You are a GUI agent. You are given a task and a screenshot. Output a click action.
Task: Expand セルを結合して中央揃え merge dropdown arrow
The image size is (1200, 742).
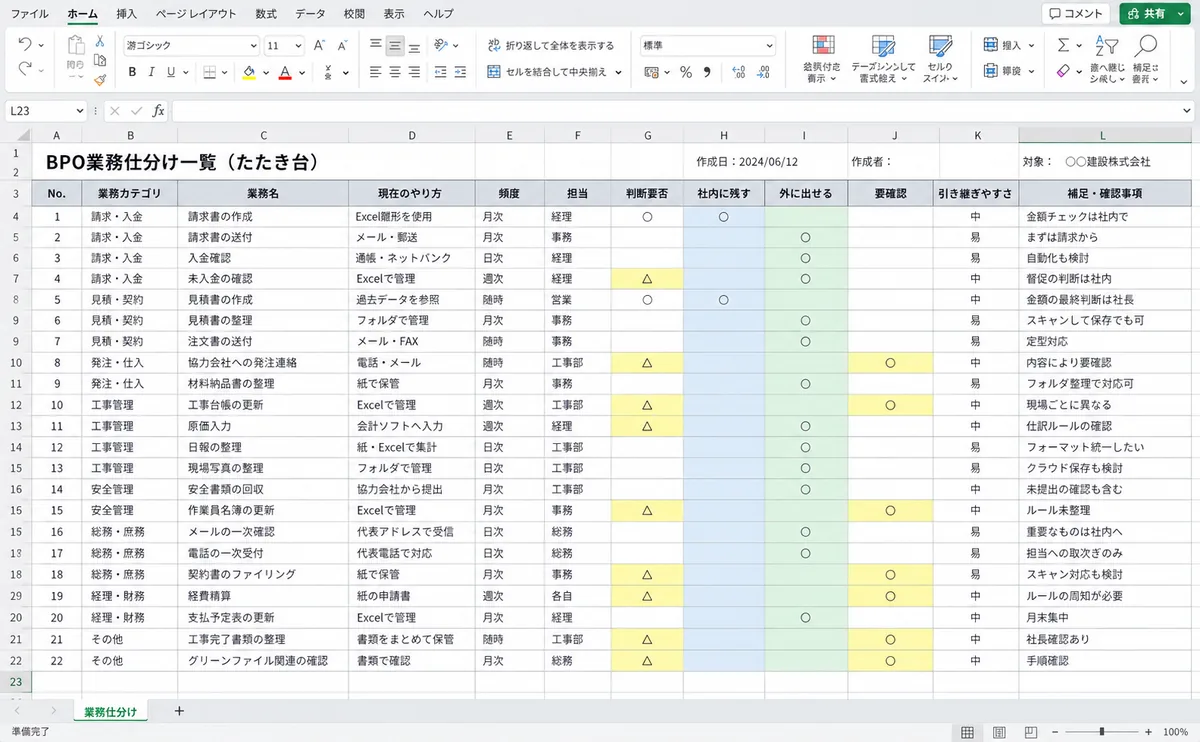[618, 72]
